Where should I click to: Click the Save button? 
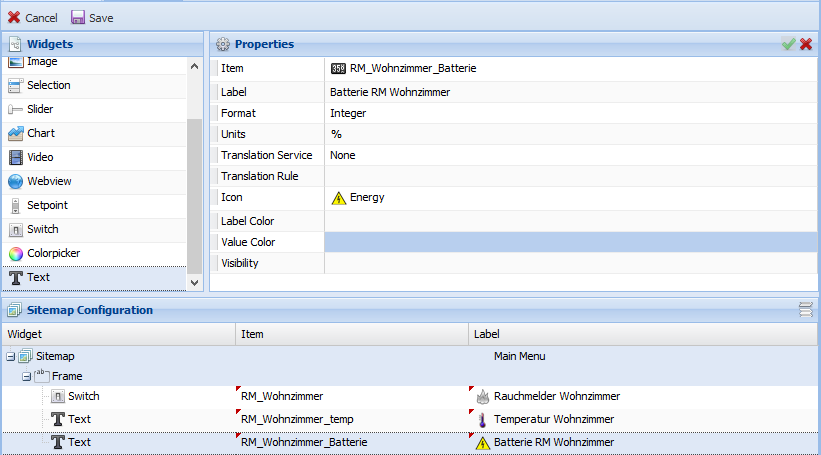[92, 18]
